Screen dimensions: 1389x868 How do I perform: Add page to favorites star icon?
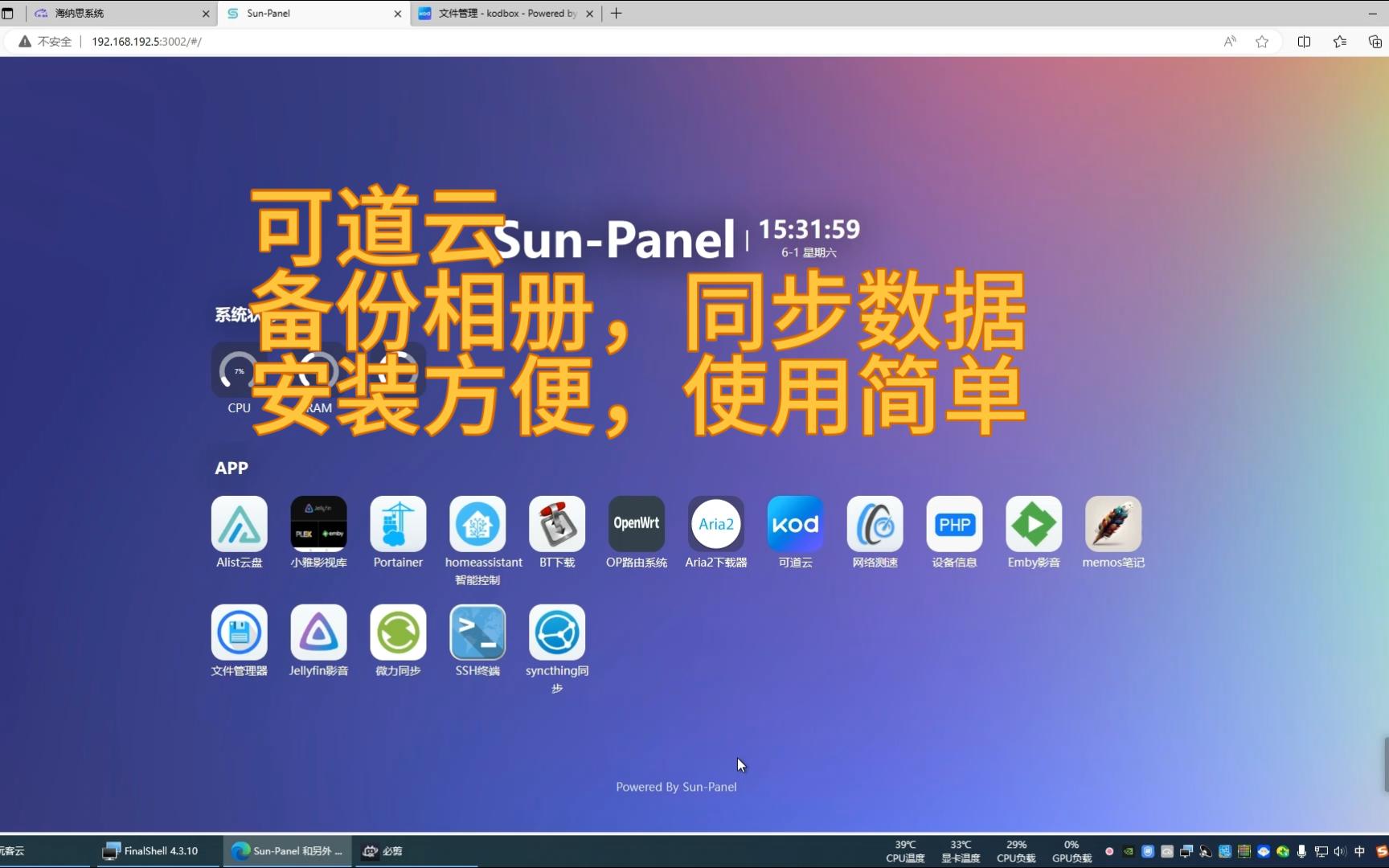click(x=1262, y=42)
